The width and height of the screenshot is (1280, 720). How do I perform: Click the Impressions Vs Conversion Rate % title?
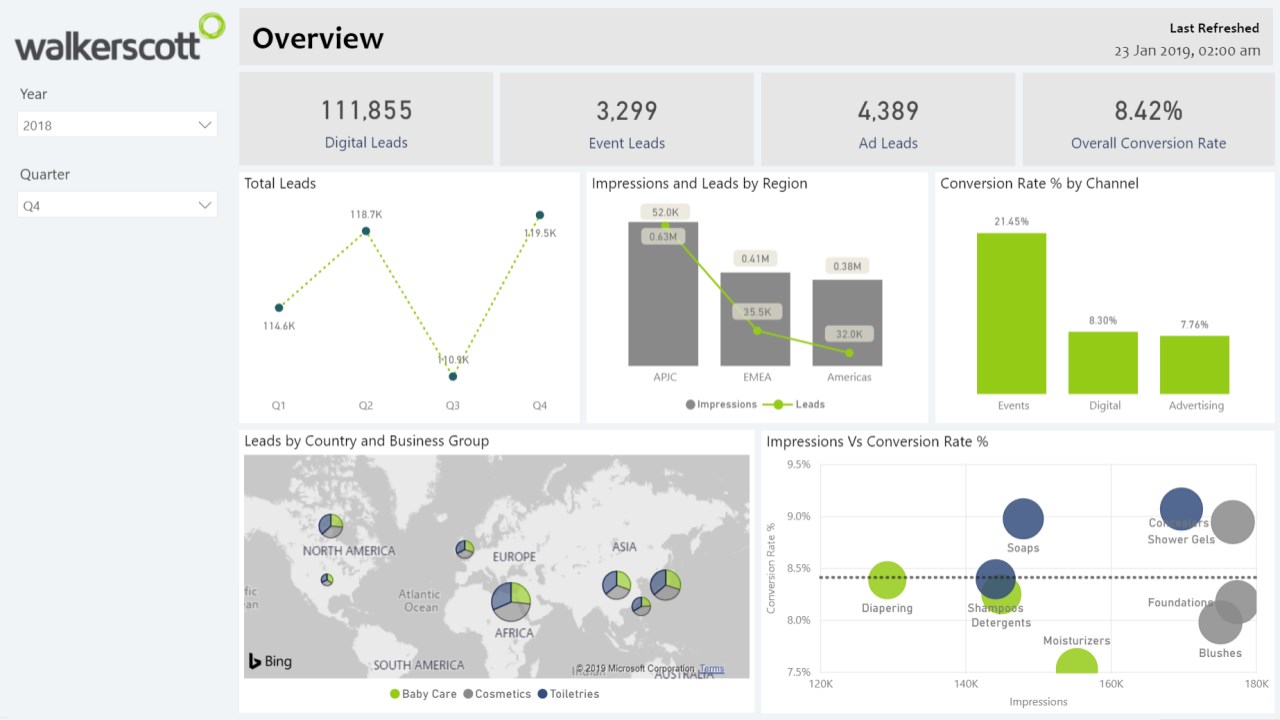(x=877, y=441)
